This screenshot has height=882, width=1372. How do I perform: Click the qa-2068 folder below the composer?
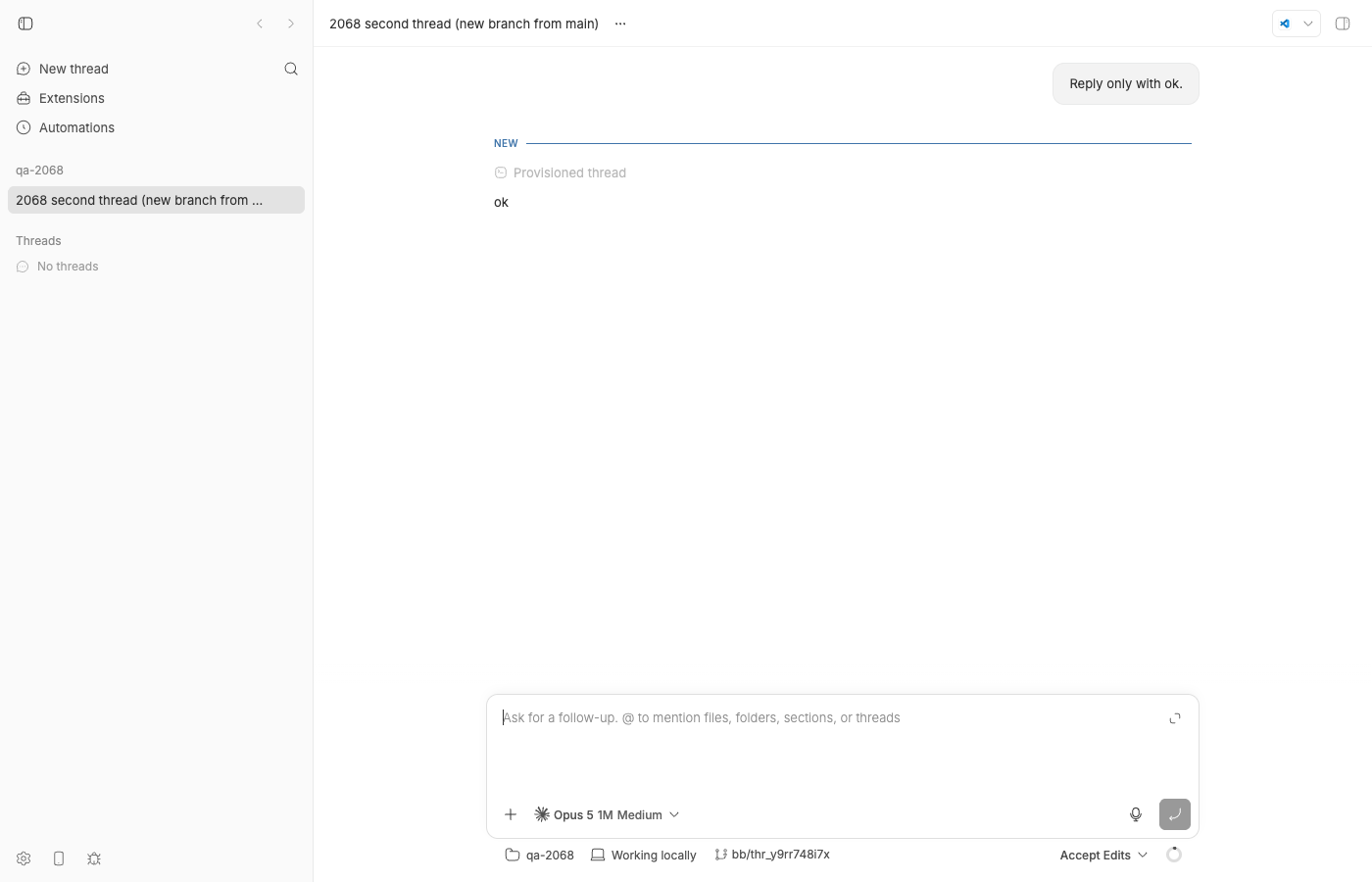(x=539, y=855)
